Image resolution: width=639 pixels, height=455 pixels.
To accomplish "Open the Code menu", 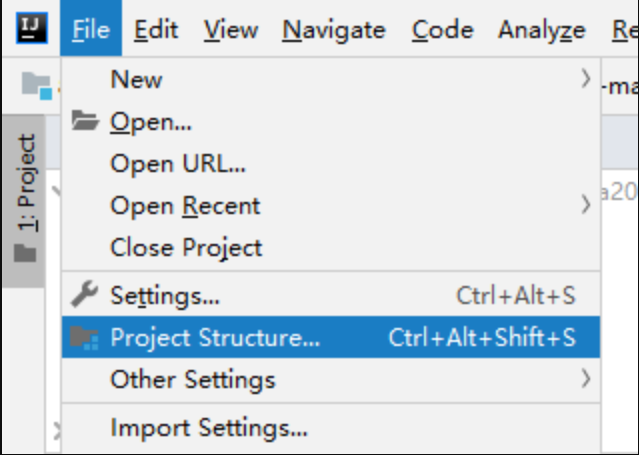I will [441, 31].
